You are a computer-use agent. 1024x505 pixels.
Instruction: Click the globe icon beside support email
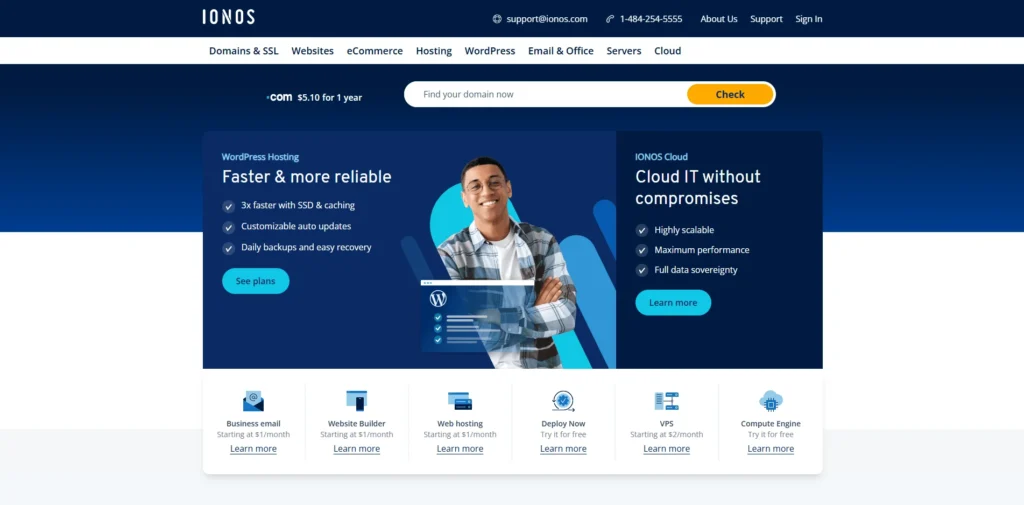tap(497, 19)
